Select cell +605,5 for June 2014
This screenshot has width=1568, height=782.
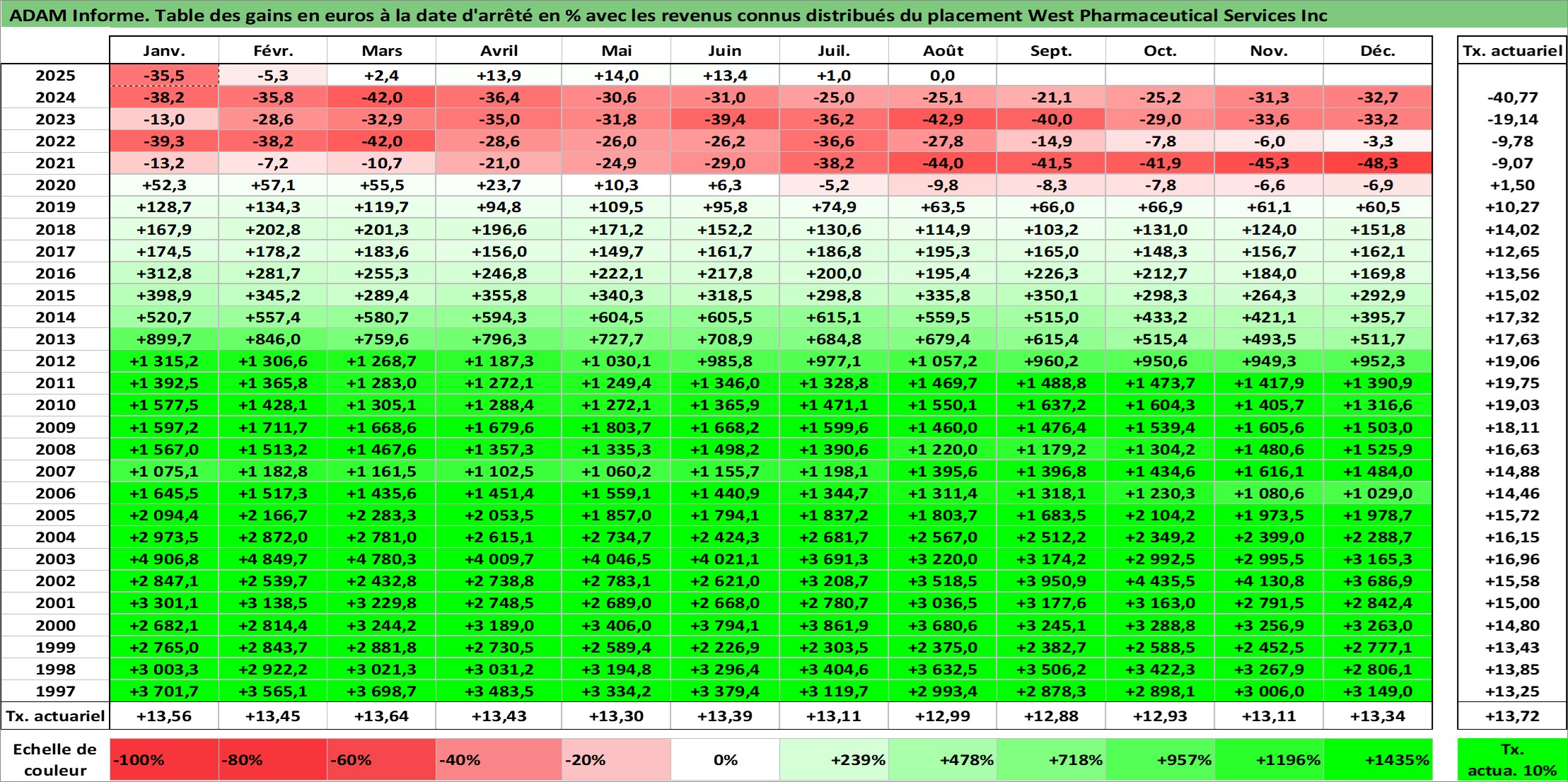pos(725,317)
